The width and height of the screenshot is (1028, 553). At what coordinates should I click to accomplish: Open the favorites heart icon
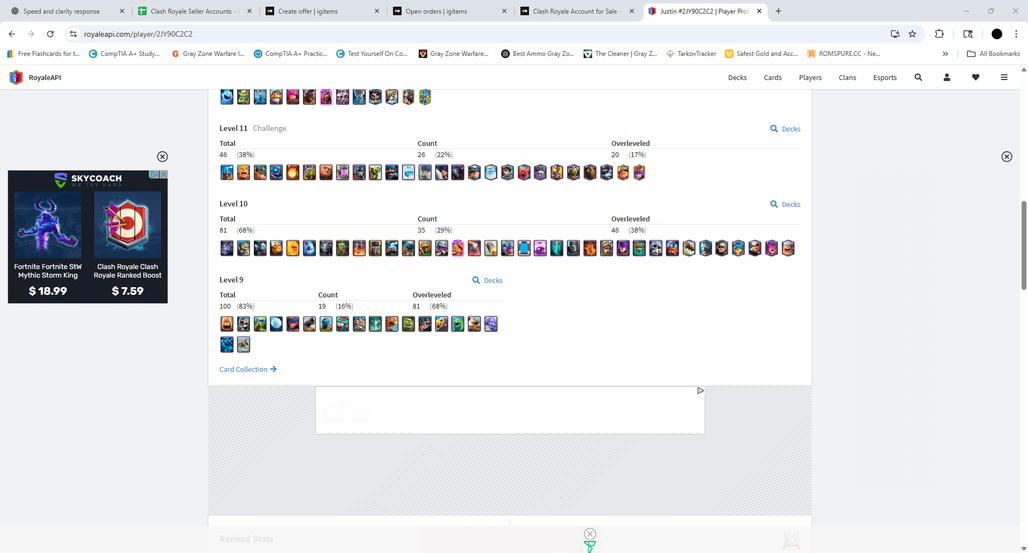click(x=976, y=77)
